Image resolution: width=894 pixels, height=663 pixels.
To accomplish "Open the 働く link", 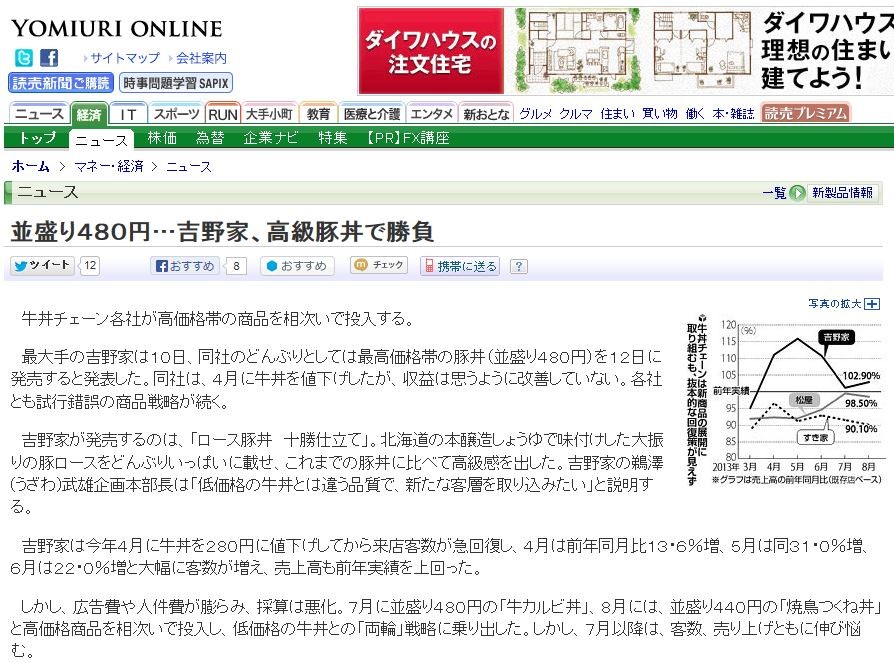I will click(695, 114).
